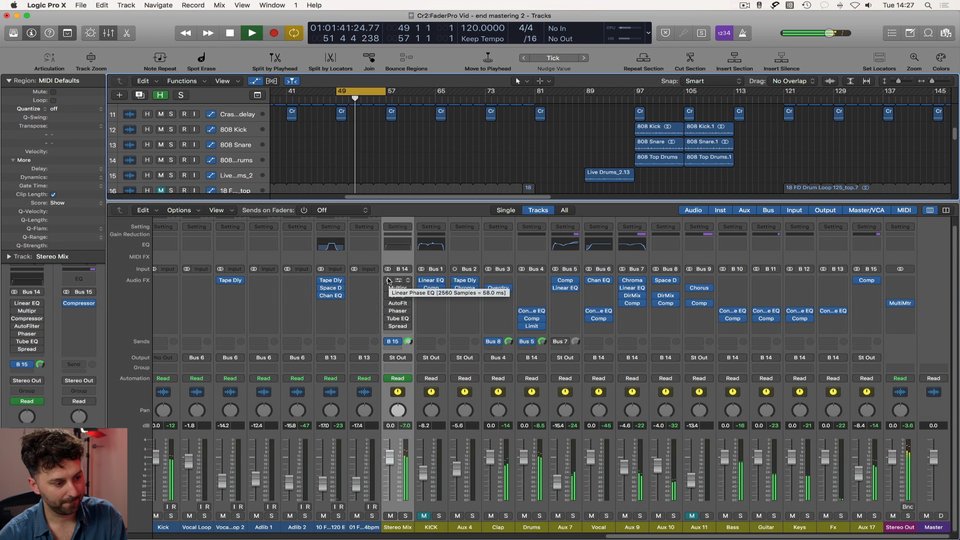Toggle the Mute checkbox in region inspector
The height and width of the screenshot is (540, 960).
click(53, 91)
